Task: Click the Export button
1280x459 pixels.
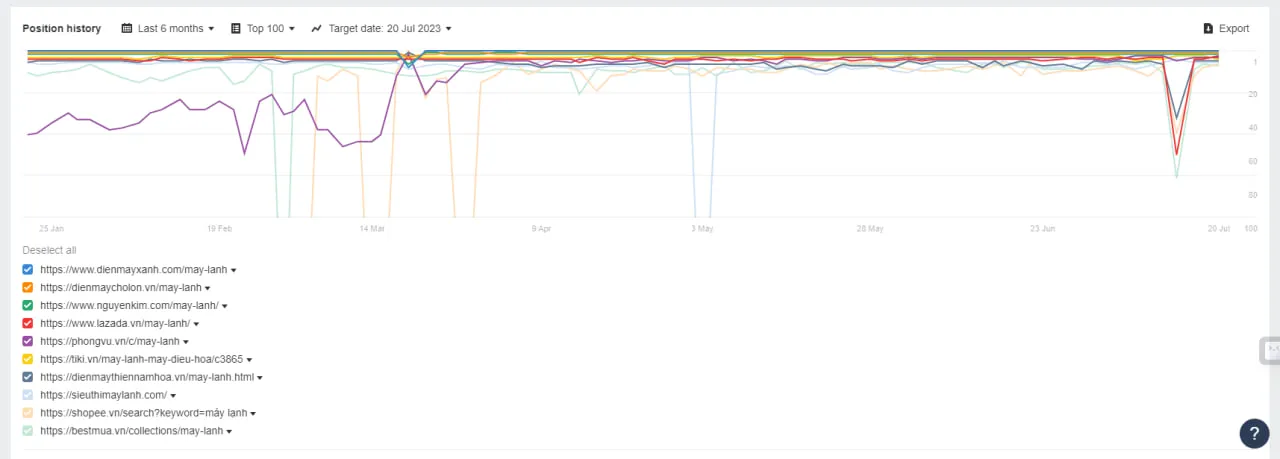Action: pos(1227,29)
